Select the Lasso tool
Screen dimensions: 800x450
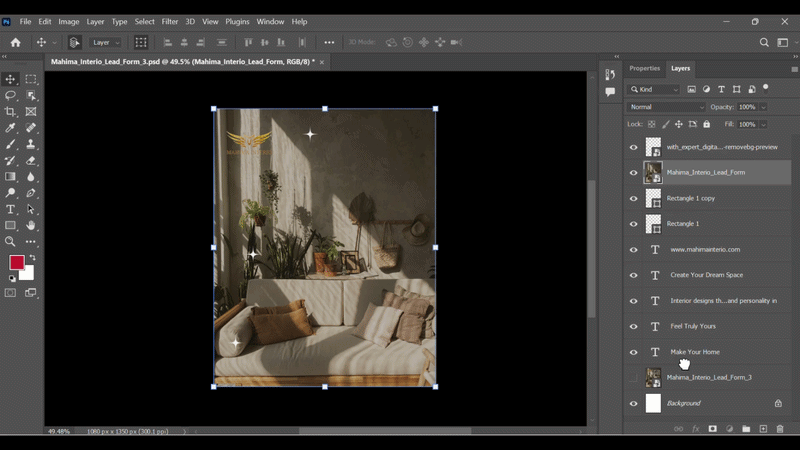pyautogui.click(x=11, y=95)
